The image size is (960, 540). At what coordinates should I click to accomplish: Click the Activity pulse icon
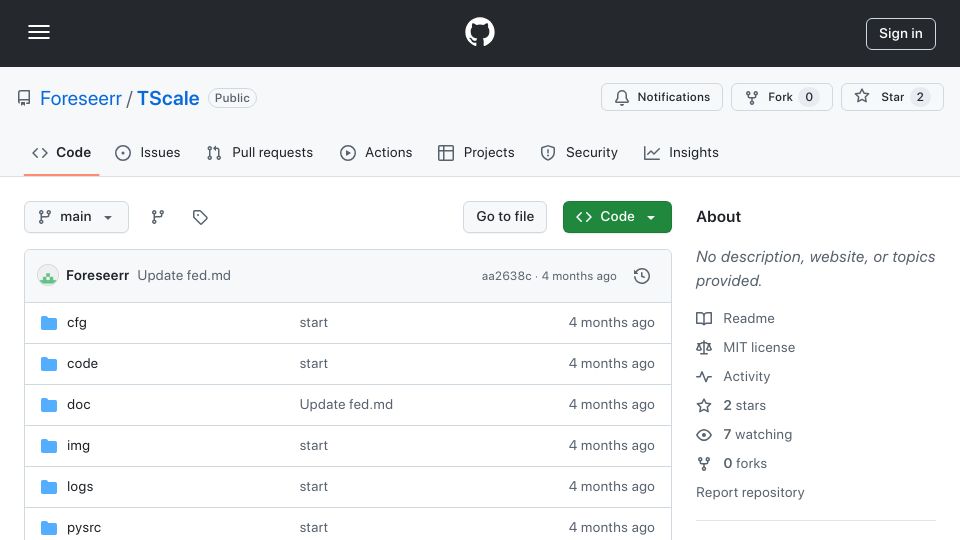(x=704, y=377)
